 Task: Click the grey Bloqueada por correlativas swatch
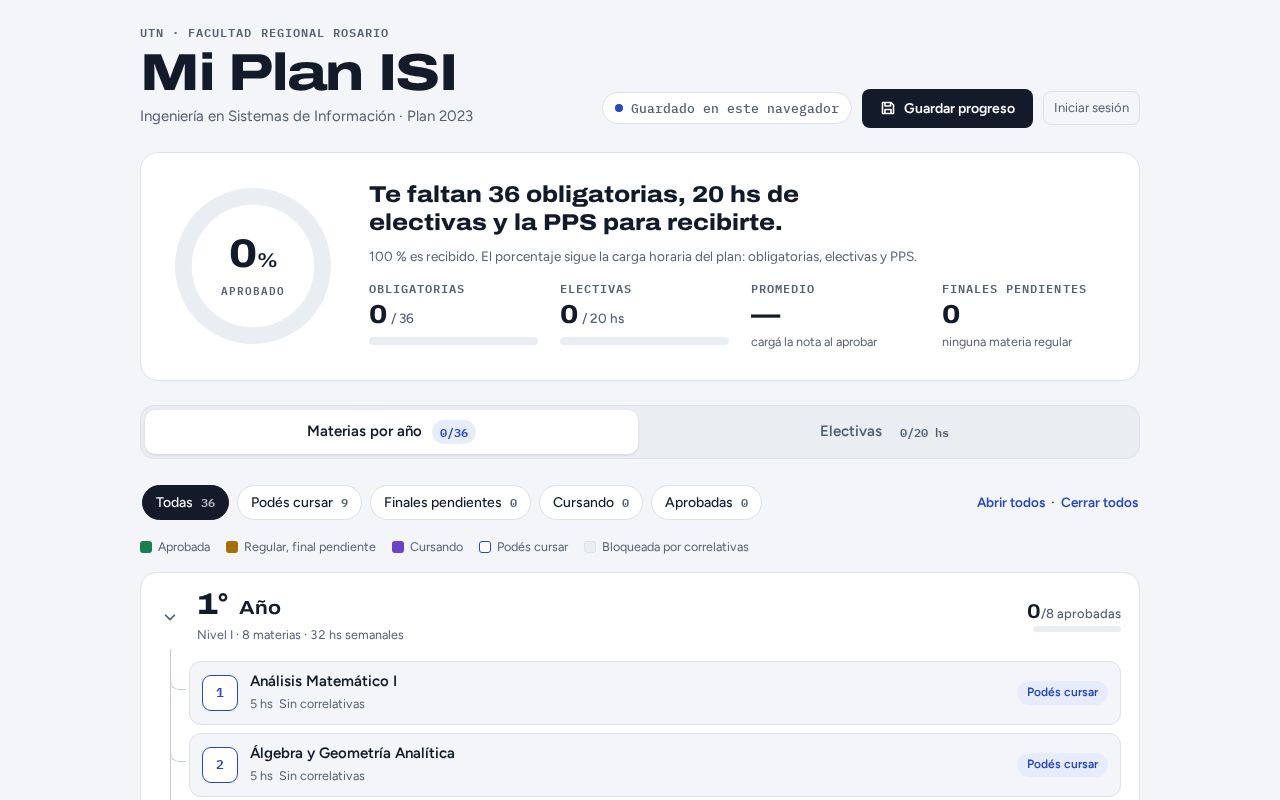[x=590, y=547]
